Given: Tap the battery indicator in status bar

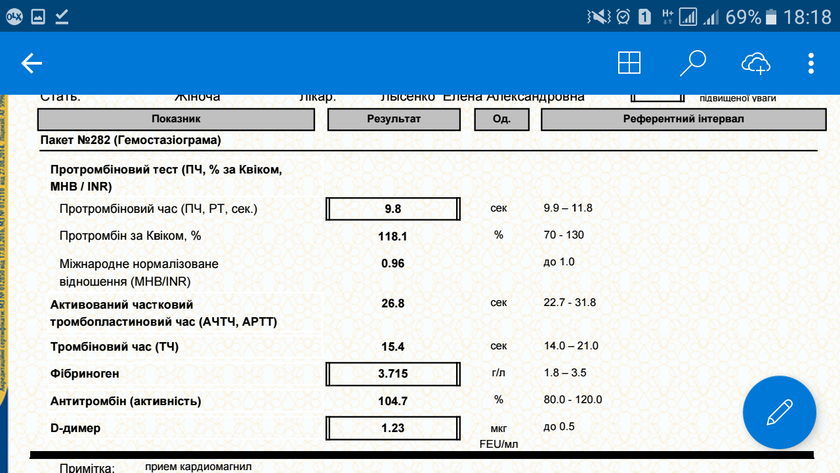Looking at the screenshot, I should pyautogui.click(x=773, y=16).
